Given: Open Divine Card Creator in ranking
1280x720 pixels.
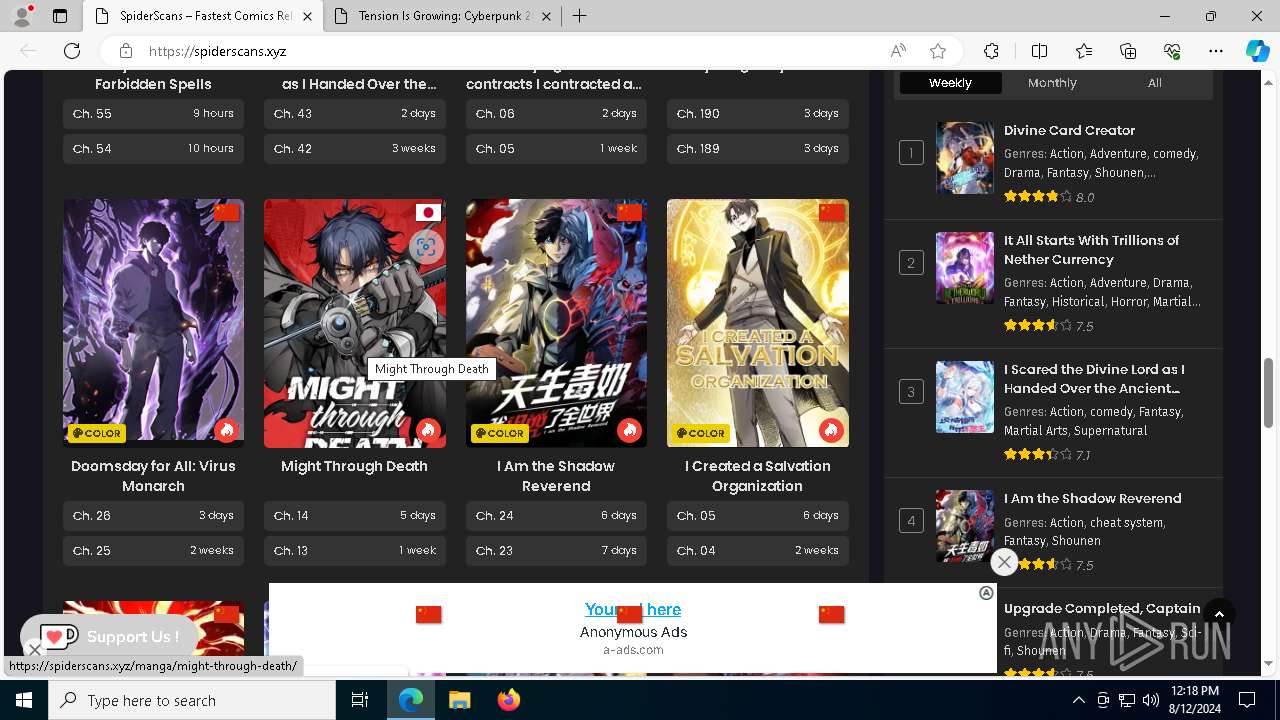Looking at the screenshot, I should coord(1069,130).
